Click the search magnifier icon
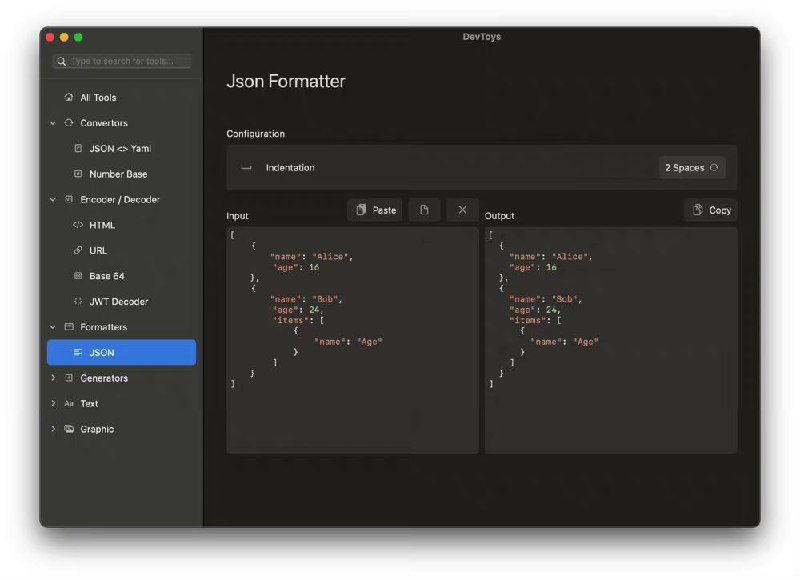Image resolution: width=800 pixels, height=580 pixels. pyautogui.click(x=62, y=61)
